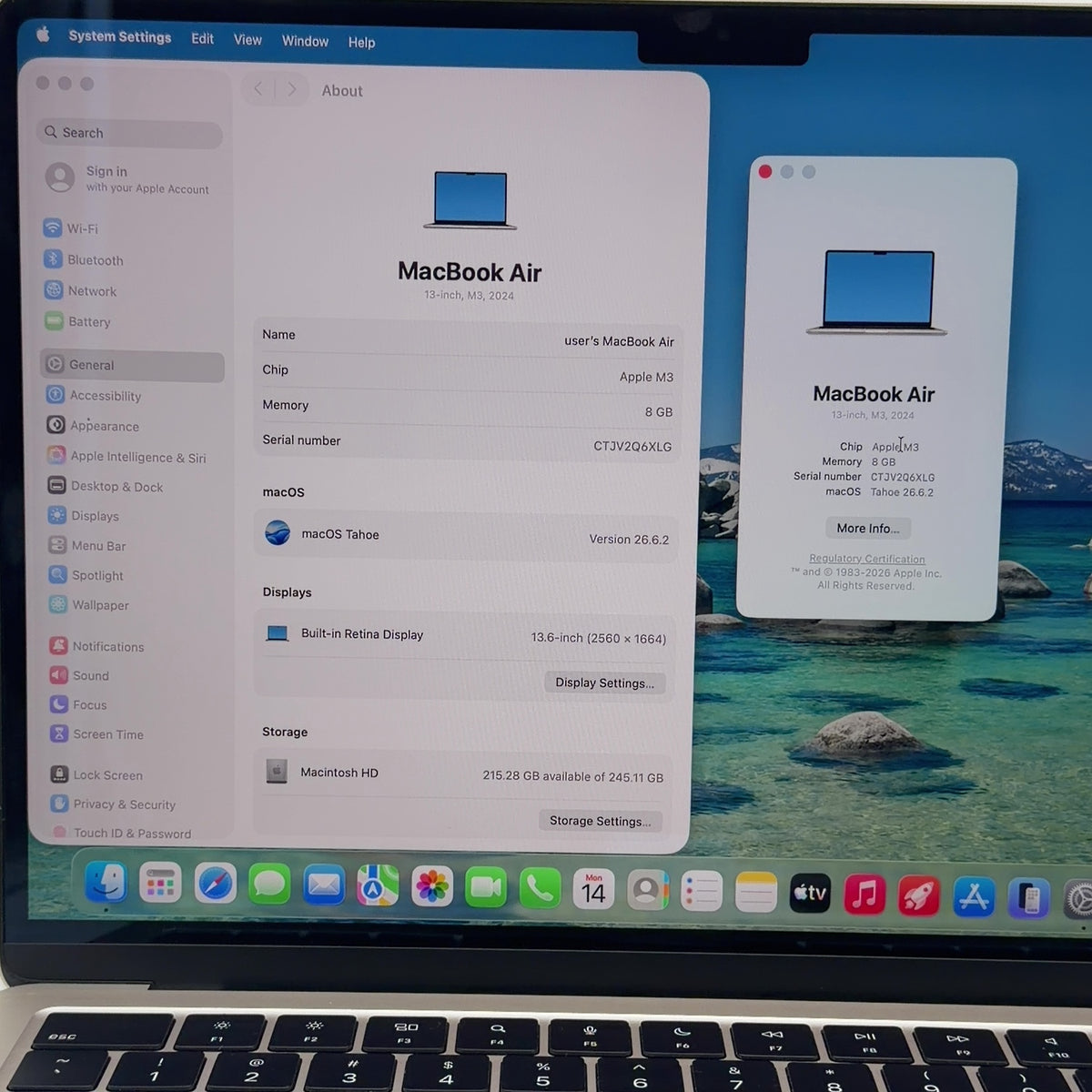Go forward using the right chevron
This screenshot has width=1092, height=1092.
pos(291,89)
